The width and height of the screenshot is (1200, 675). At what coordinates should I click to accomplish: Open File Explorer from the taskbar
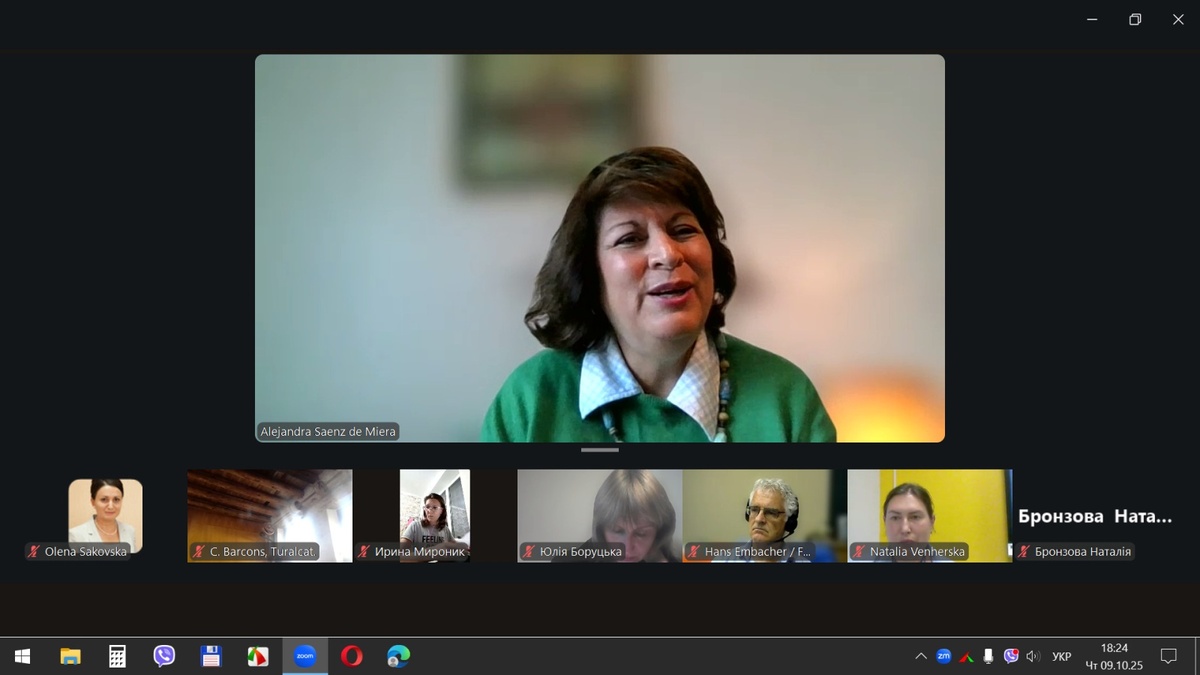[70, 656]
